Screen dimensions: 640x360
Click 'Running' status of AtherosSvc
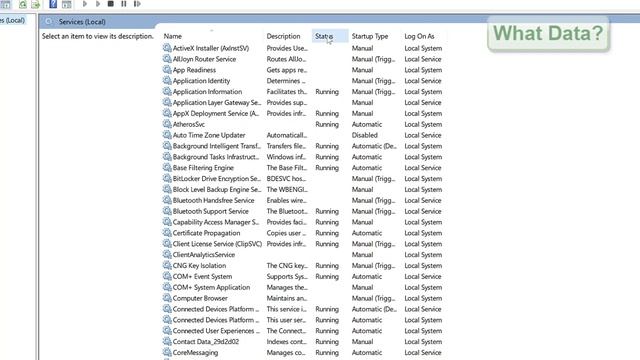327,124
